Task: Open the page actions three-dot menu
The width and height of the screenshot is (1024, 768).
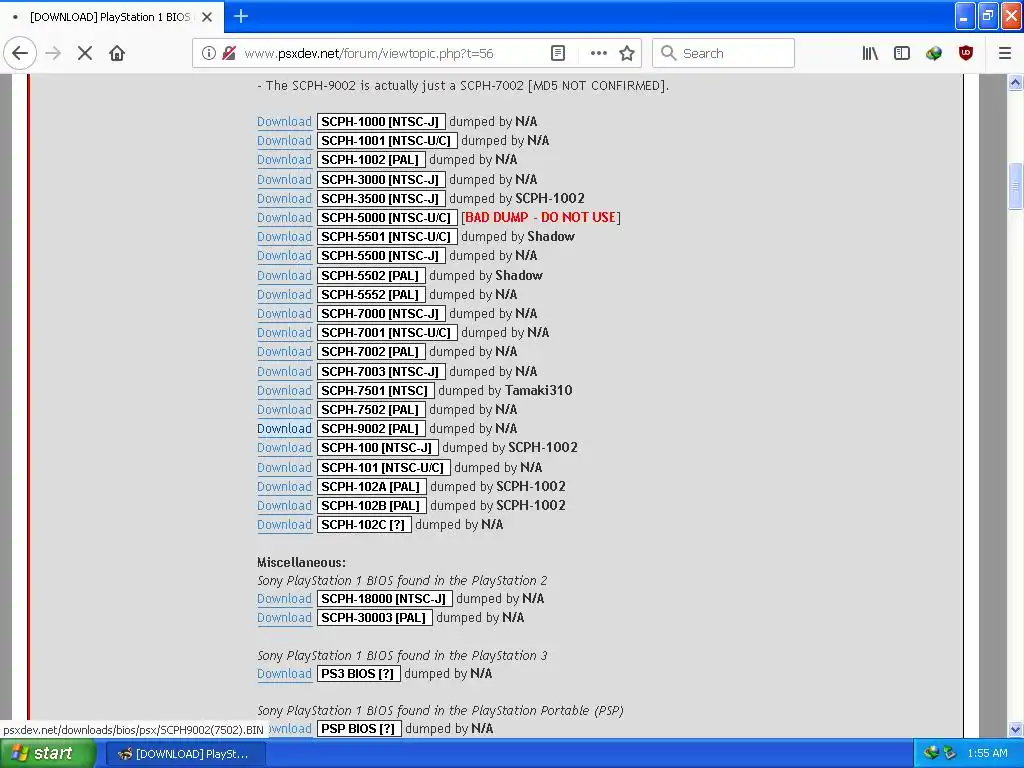Action: click(598, 53)
